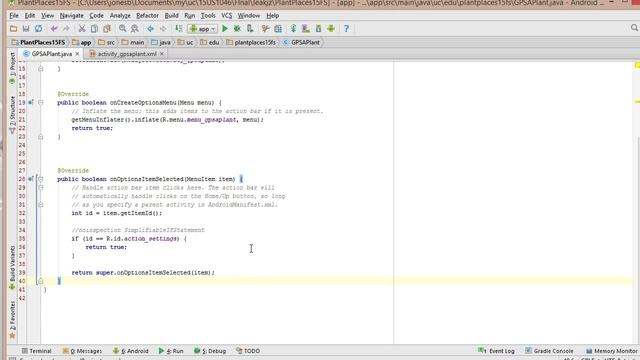The width and height of the screenshot is (640, 360).
Task: Click the Sync Project with Gradle icon
Action: (293, 29)
